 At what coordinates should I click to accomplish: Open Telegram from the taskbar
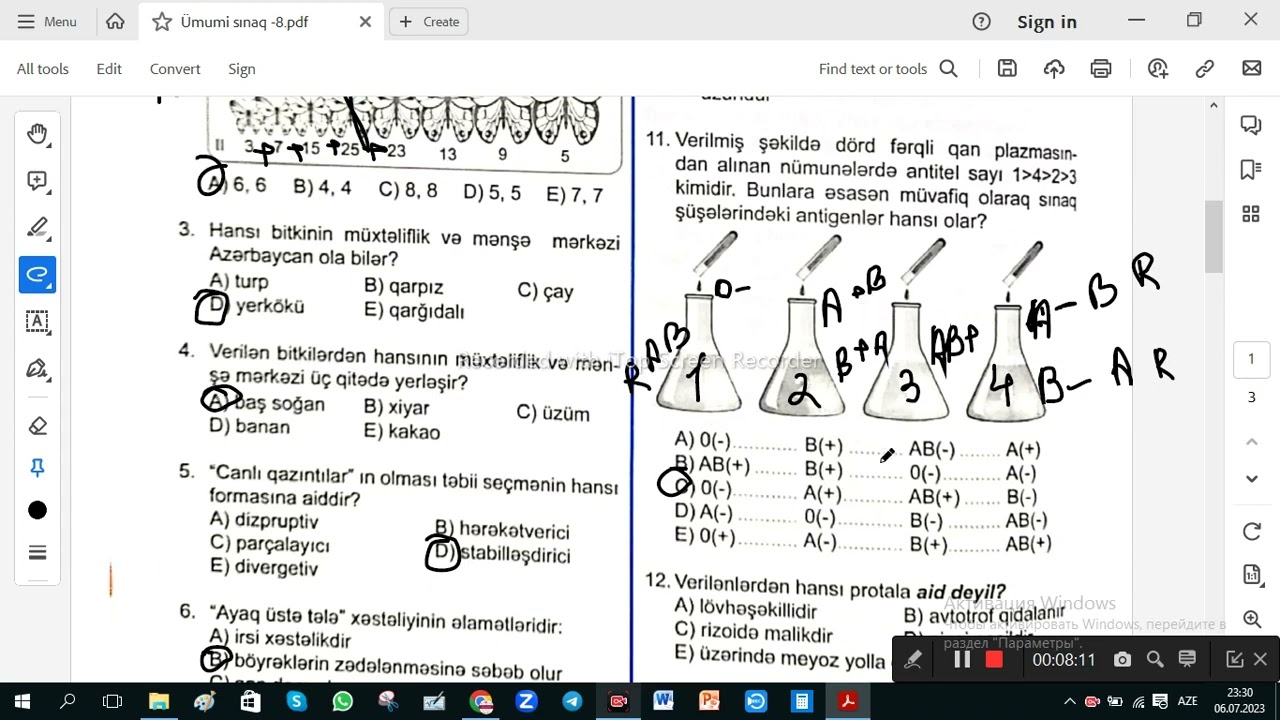coord(572,701)
